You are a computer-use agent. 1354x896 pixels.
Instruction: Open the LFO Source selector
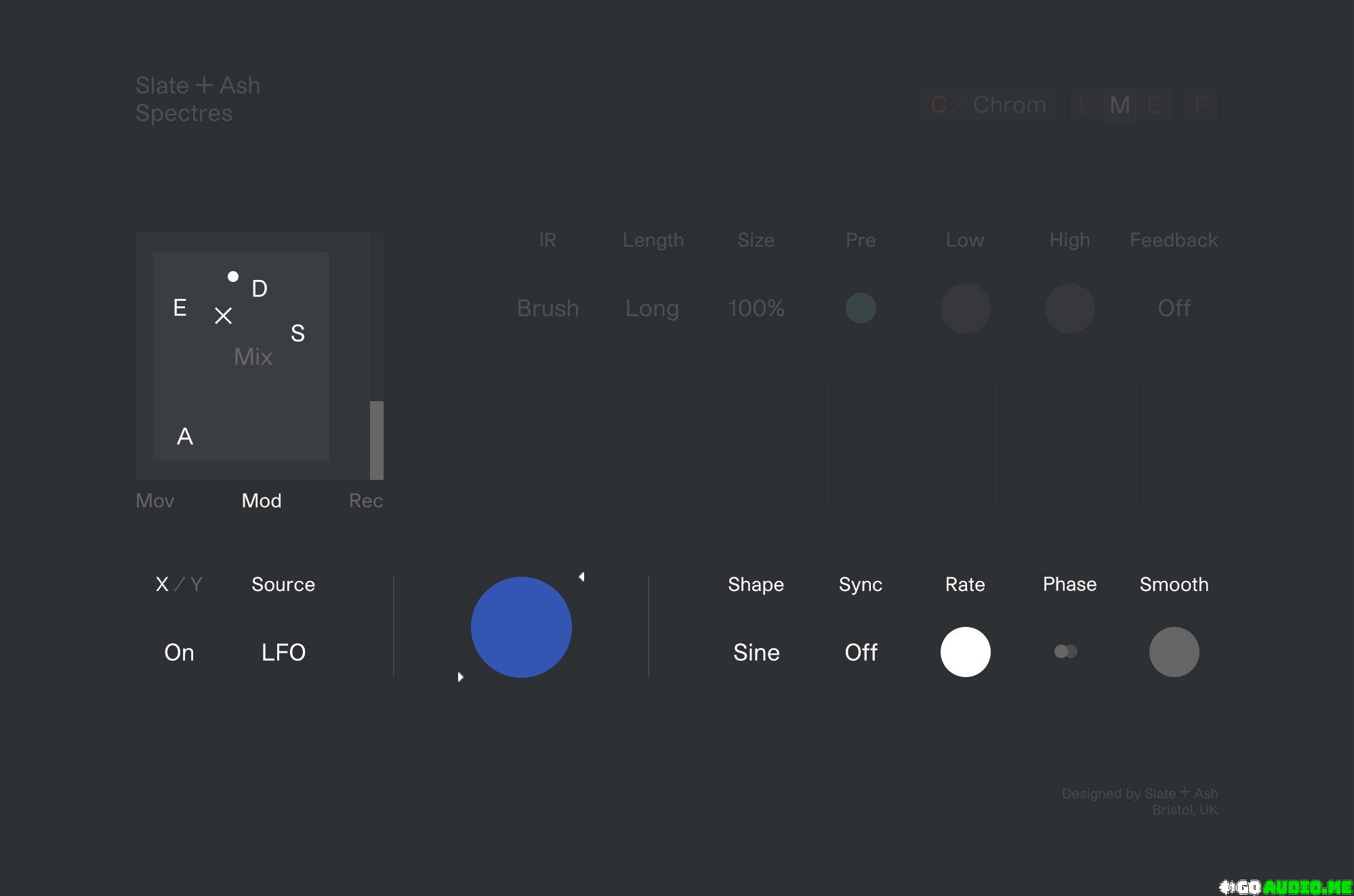click(283, 652)
